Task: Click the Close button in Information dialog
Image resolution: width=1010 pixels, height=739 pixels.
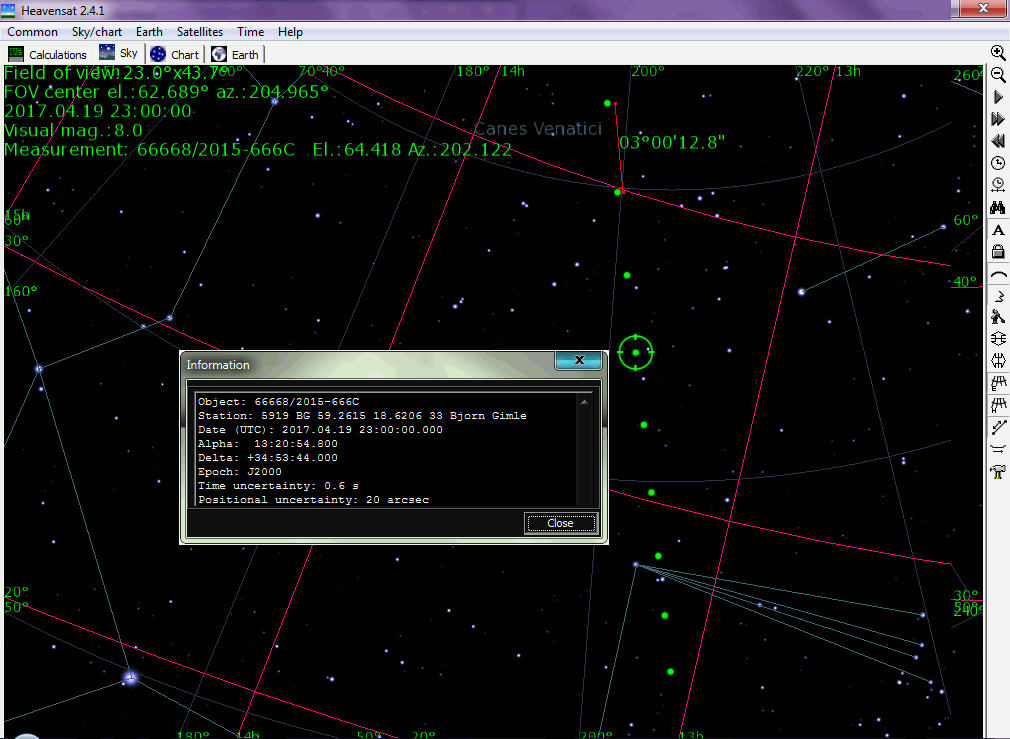Action: [560, 523]
